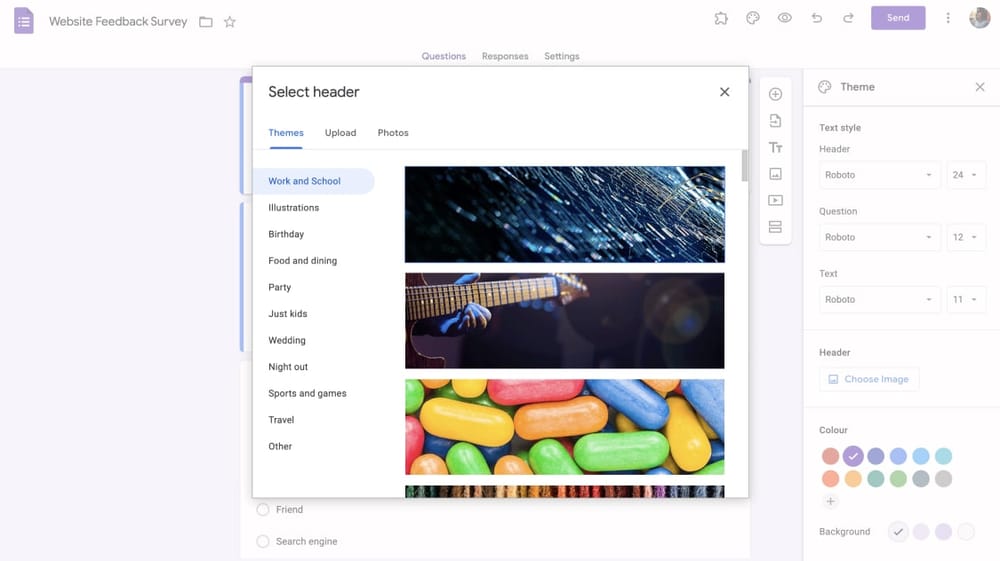
Task: Pick the coral red colour swatch
Action: [830, 456]
